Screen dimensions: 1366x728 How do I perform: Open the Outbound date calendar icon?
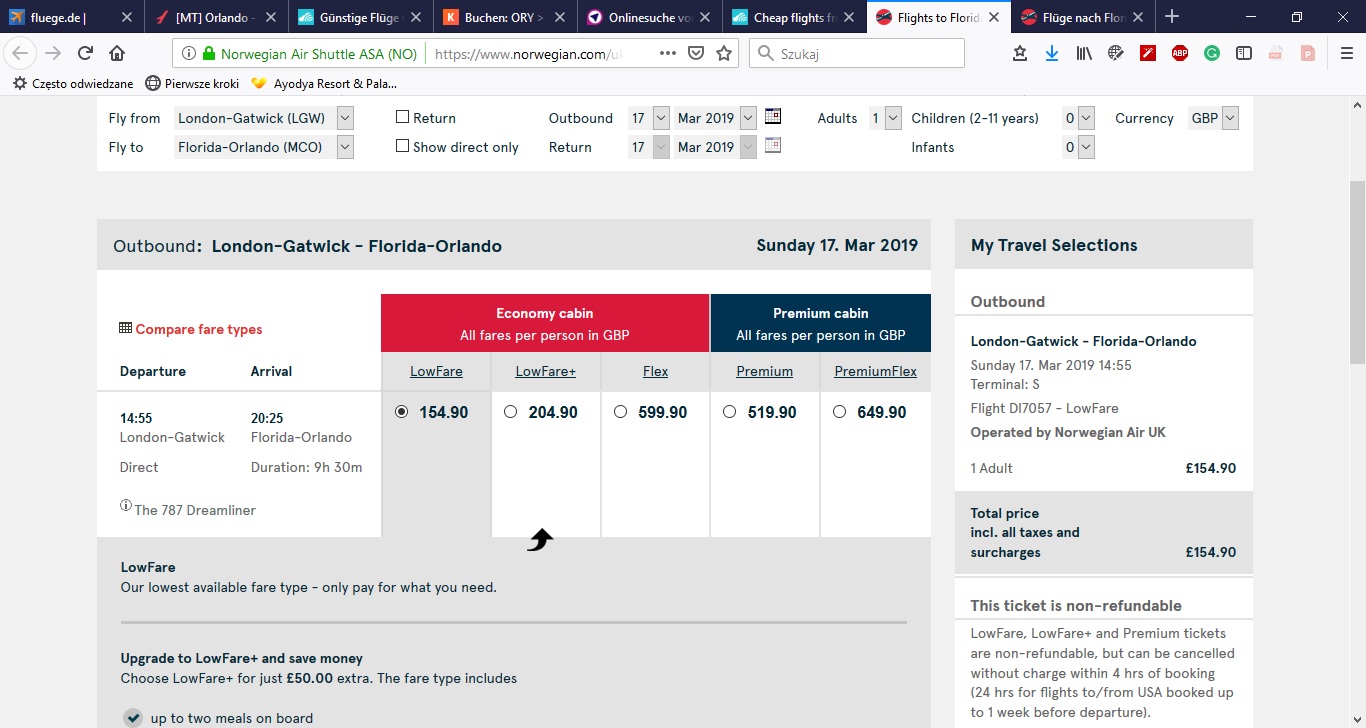[772, 116]
